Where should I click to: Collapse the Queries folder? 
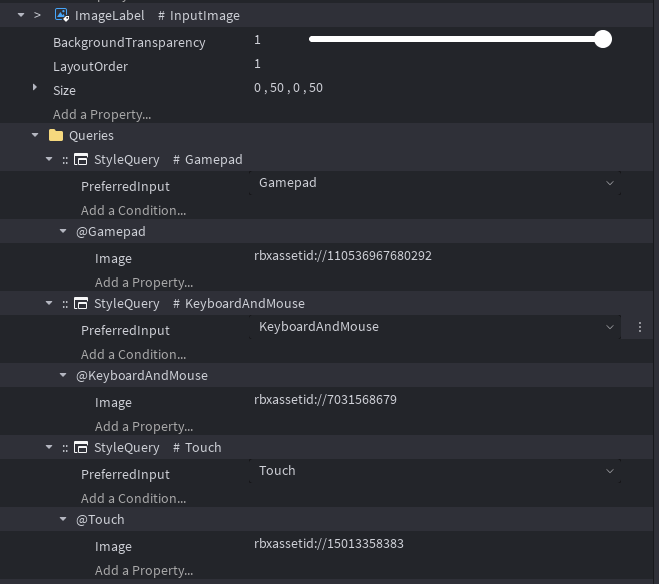point(36,135)
